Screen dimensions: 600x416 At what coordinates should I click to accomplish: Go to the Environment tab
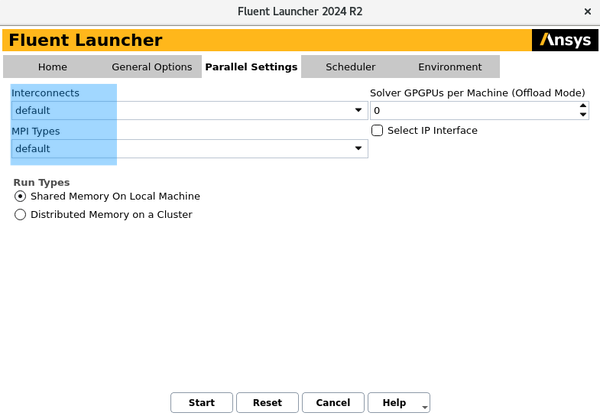point(449,67)
